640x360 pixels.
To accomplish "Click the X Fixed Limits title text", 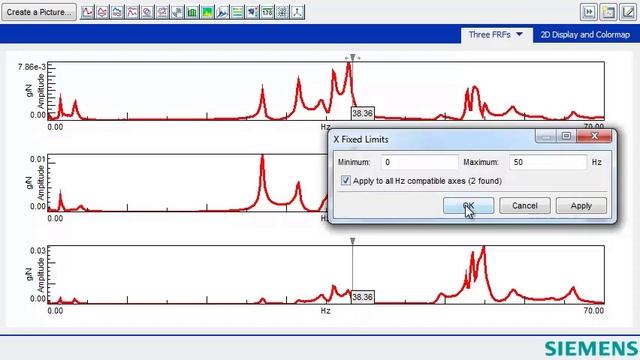I will [x=361, y=139].
